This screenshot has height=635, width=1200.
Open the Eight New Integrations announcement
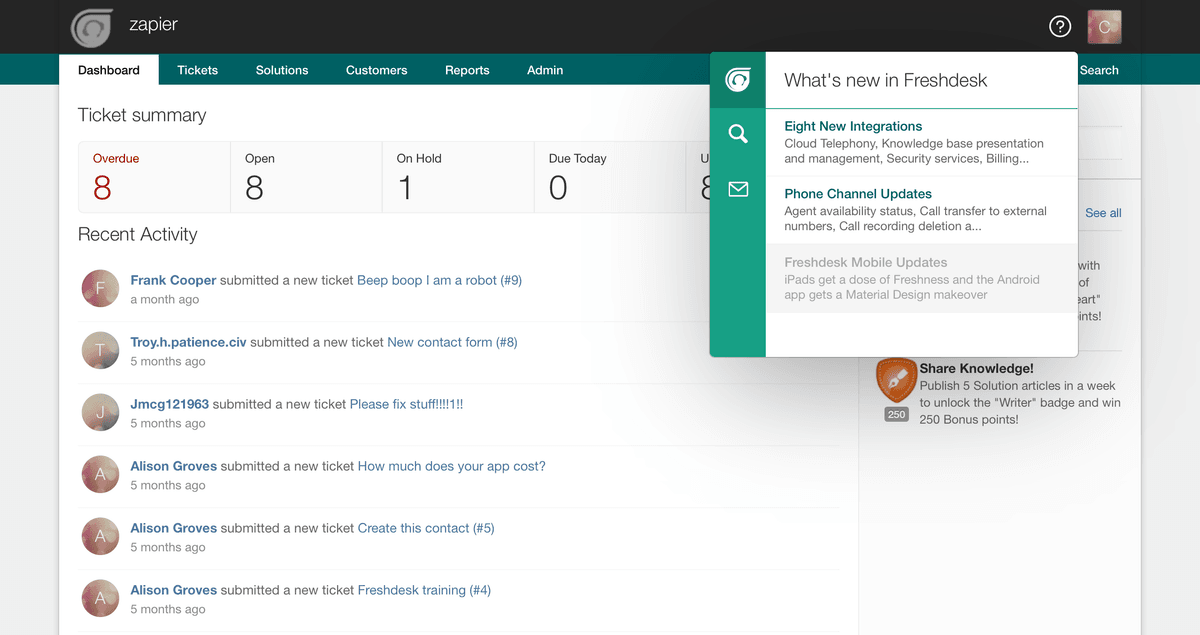click(921, 142)
